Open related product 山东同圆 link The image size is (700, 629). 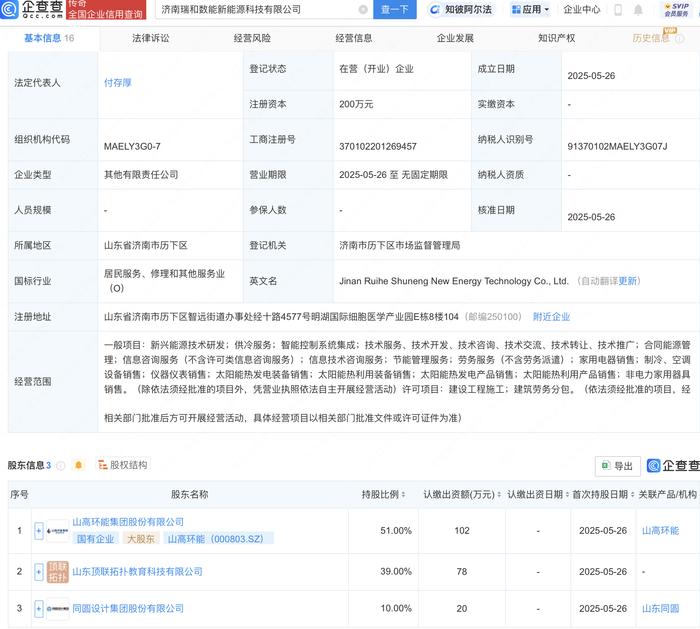point(660,608)
